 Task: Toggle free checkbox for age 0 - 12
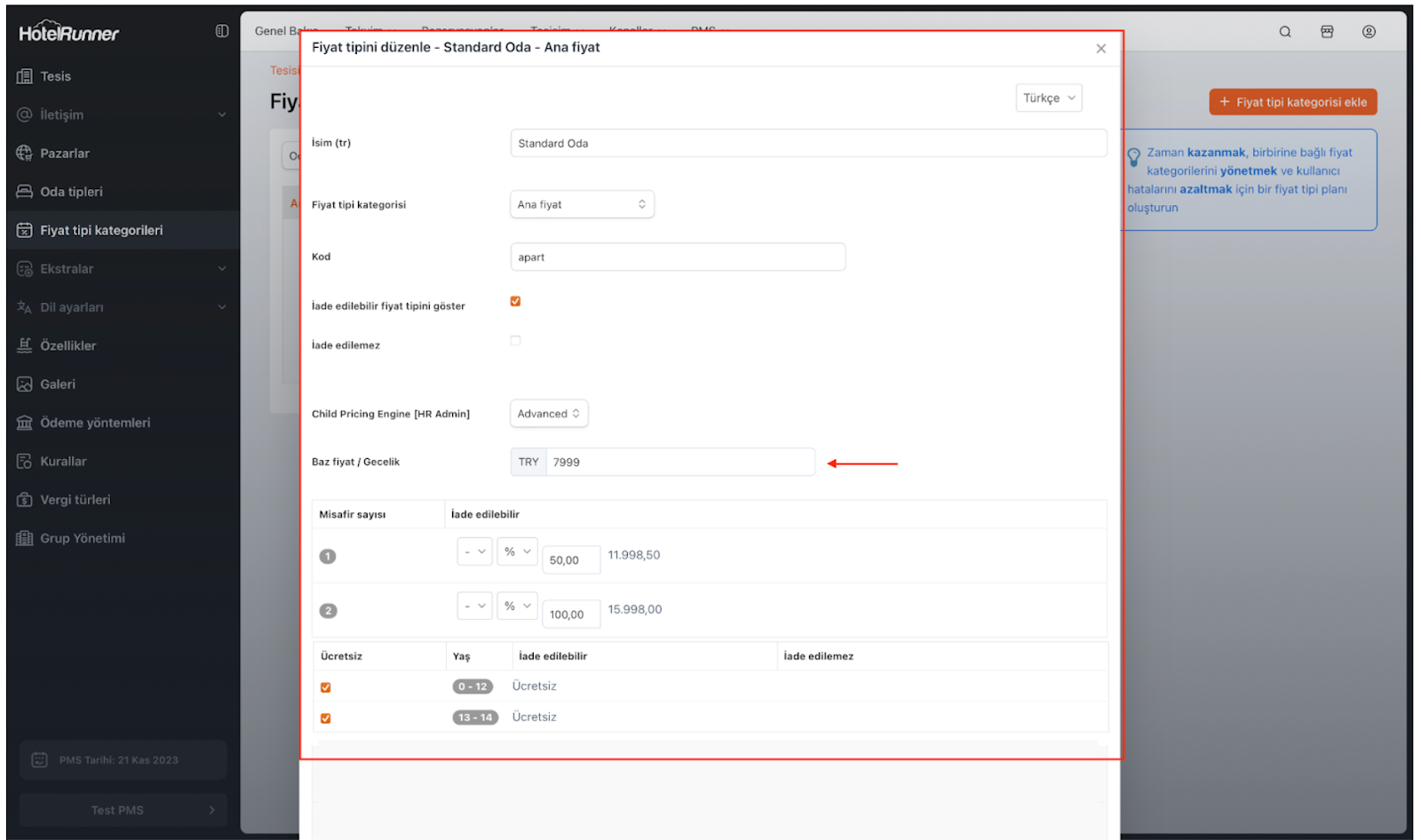tap(326, 687)
